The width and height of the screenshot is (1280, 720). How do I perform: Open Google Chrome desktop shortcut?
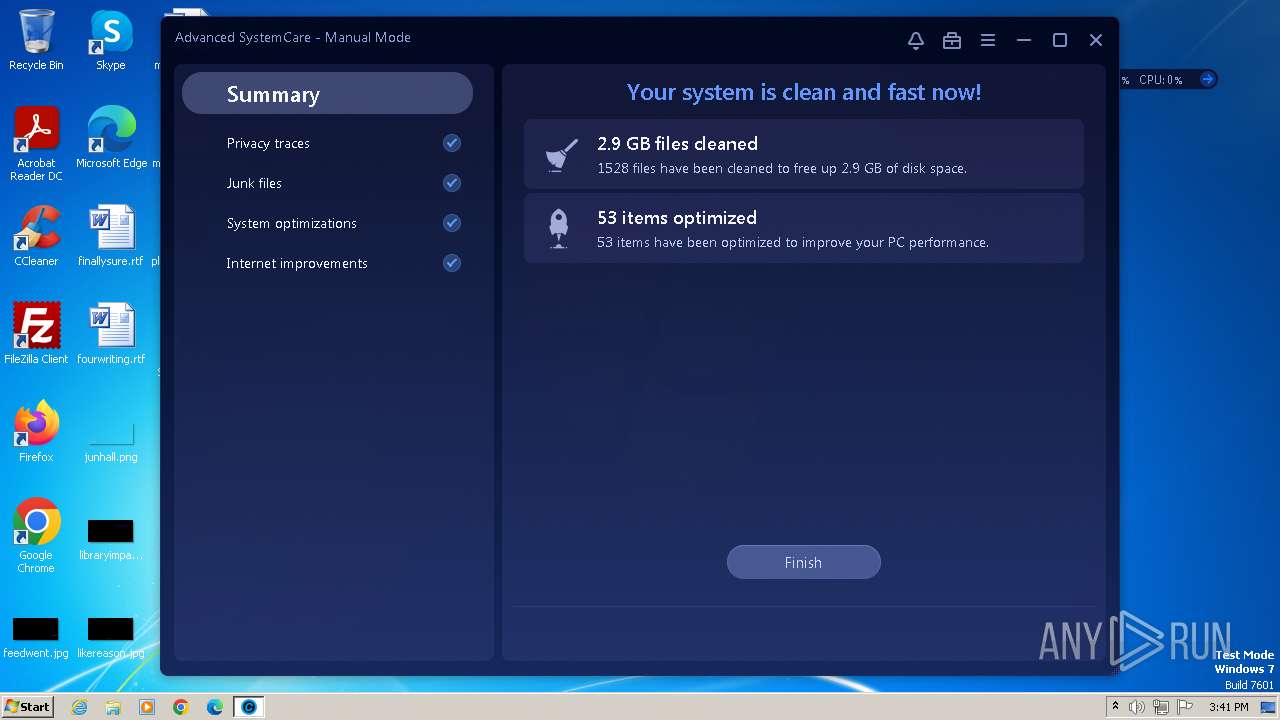[x=36, y=536]
